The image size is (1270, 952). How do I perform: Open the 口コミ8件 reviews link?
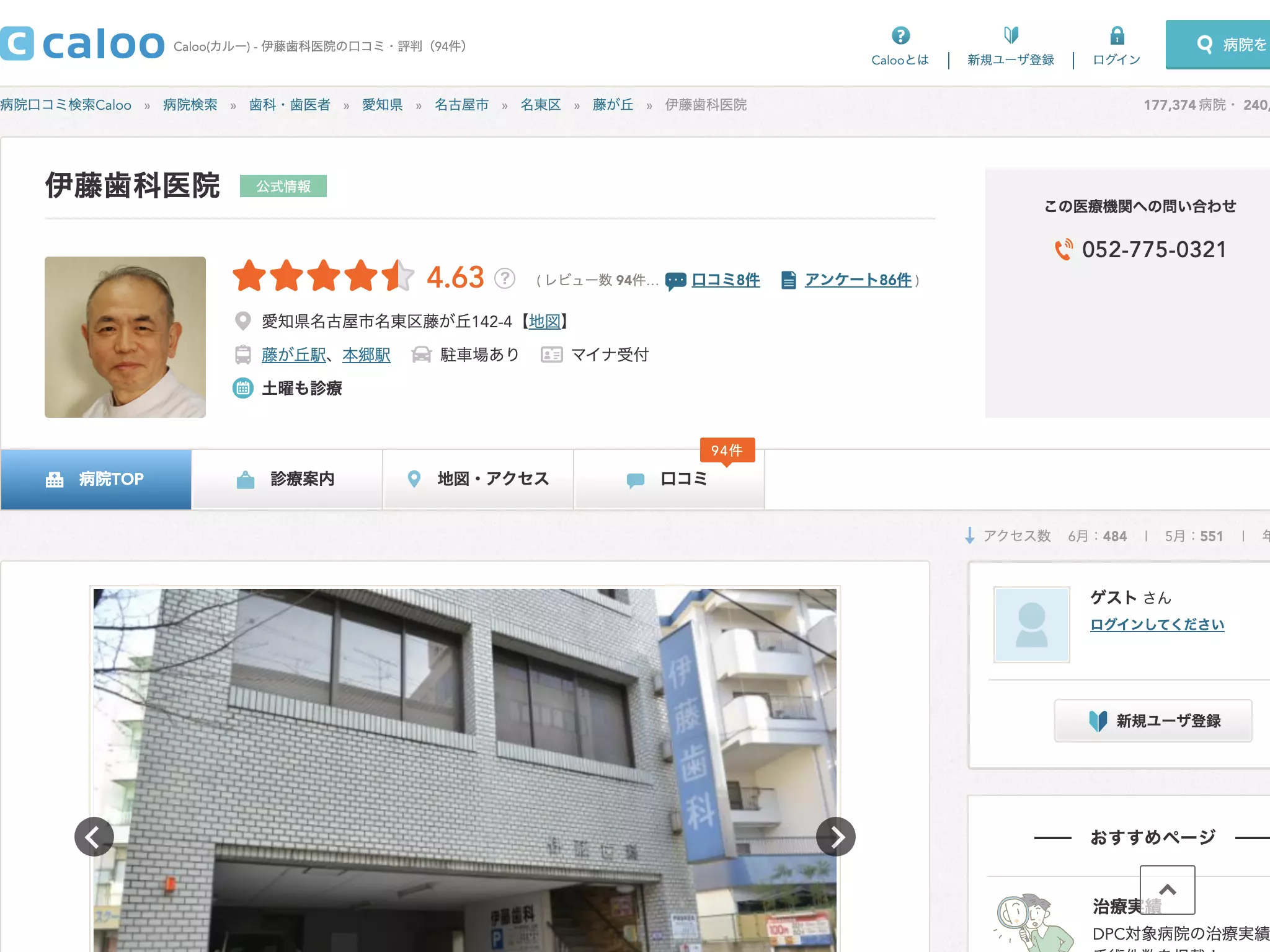tap(726, 280)
